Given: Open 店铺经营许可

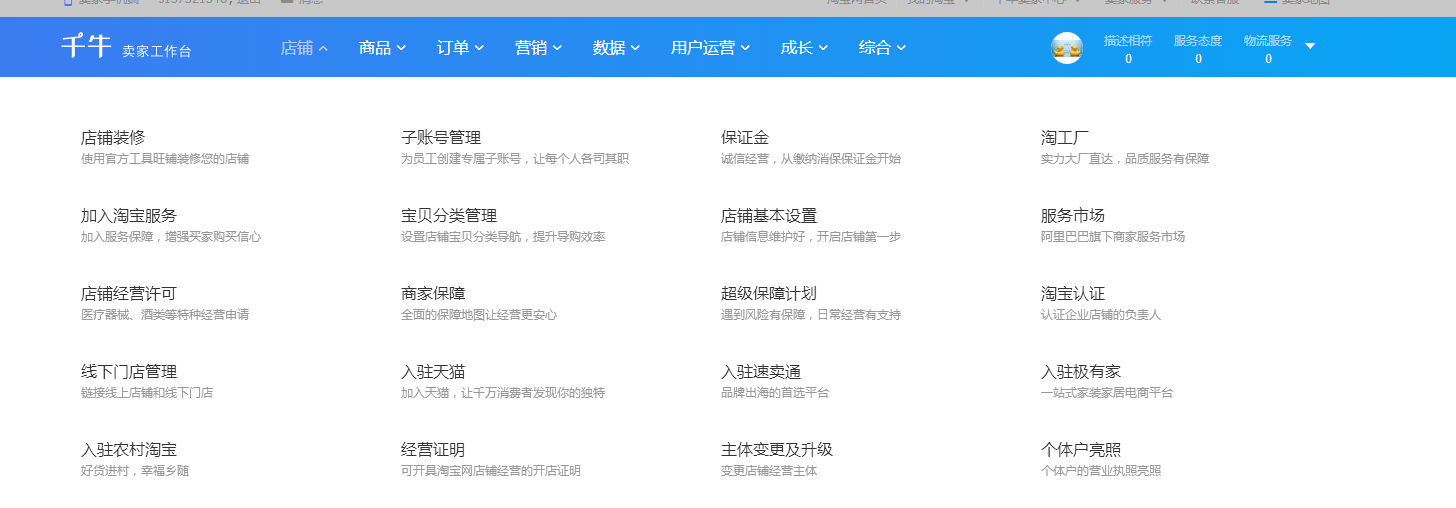Looking at the screenshot, I should (x=129, y=293).
